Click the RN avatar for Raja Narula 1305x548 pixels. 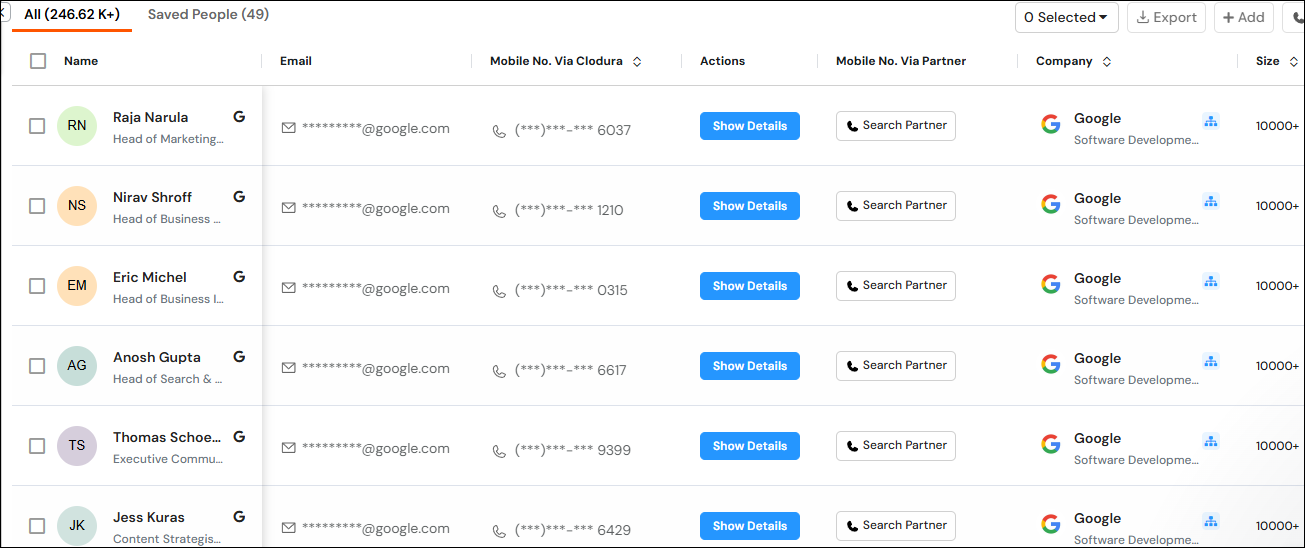coord(77,126)
